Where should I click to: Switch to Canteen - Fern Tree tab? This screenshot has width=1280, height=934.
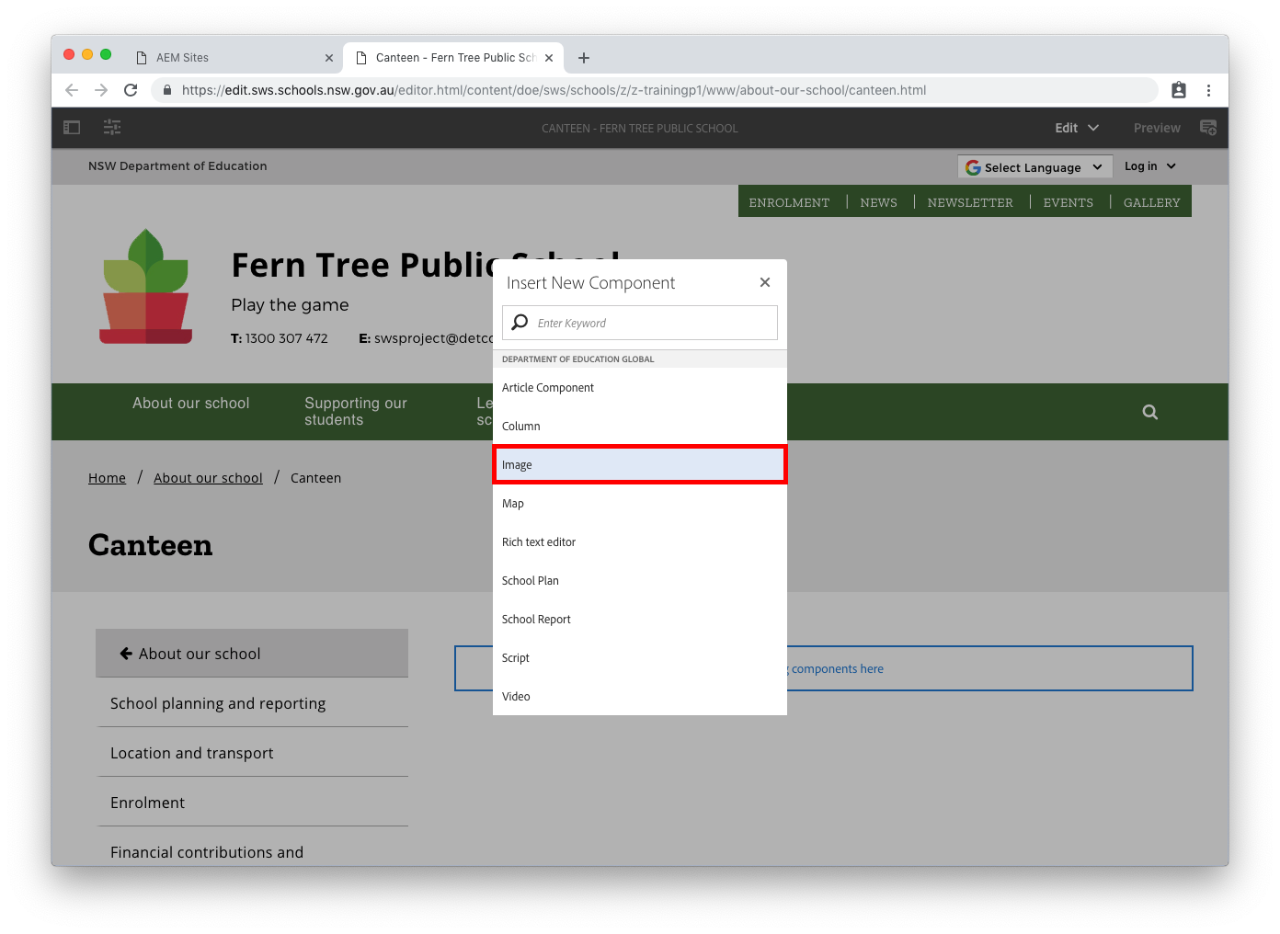455,58
